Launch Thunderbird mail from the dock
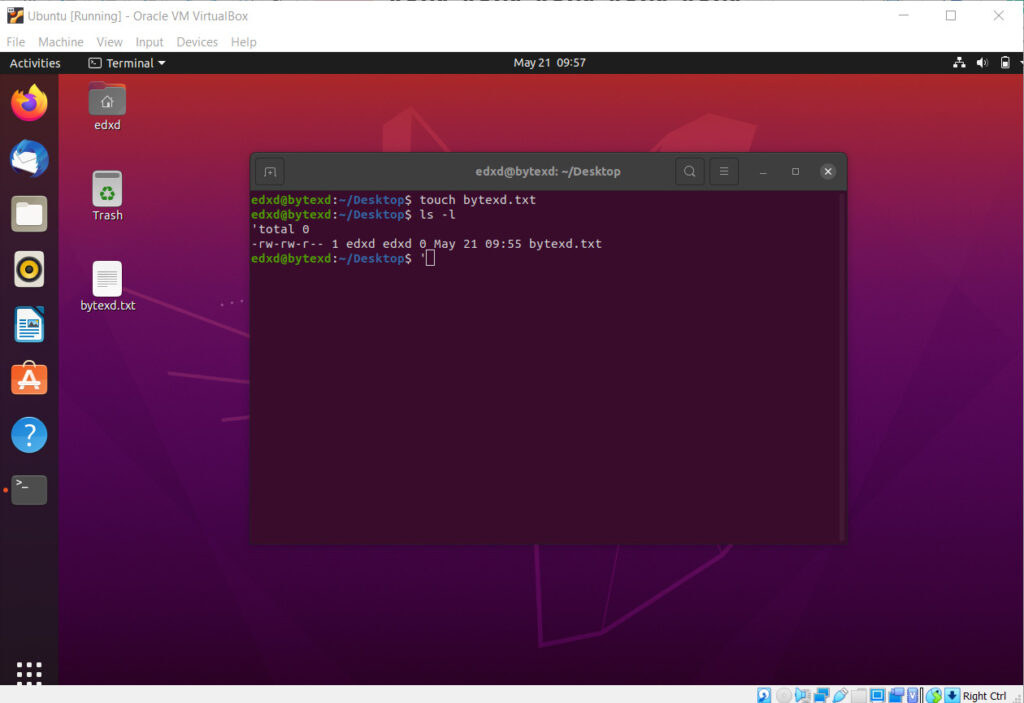 click(28, 157)
